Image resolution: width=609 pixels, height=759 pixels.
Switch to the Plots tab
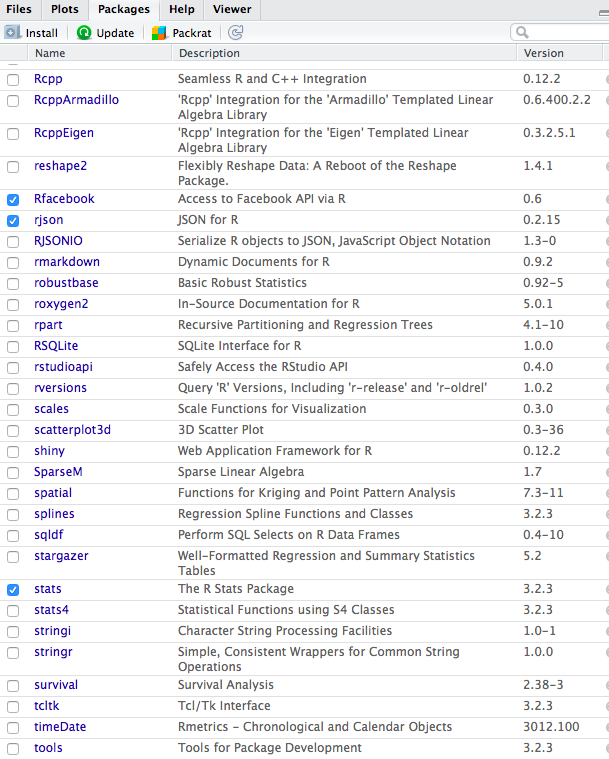click(65, 9)
